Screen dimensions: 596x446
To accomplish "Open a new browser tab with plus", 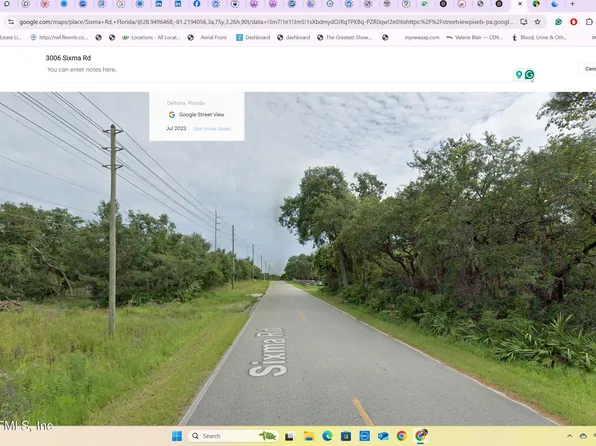I will point(572,4).
